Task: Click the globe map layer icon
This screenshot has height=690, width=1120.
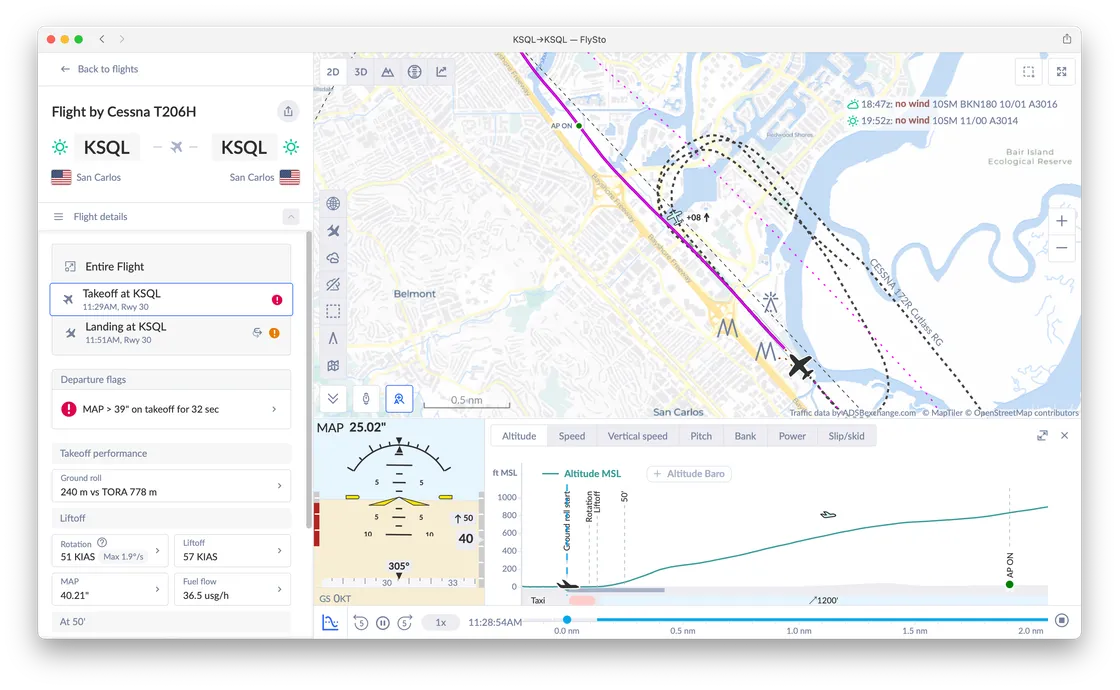Action: (333, 204)
